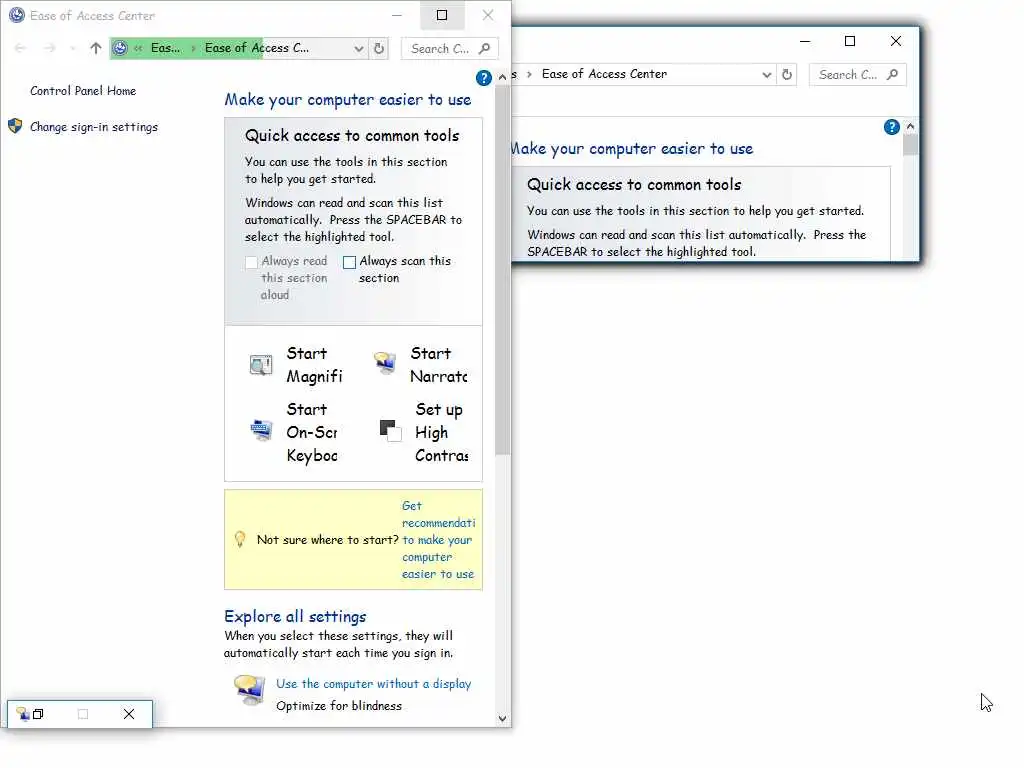Click the Back arrow in left window

[20, 48]
